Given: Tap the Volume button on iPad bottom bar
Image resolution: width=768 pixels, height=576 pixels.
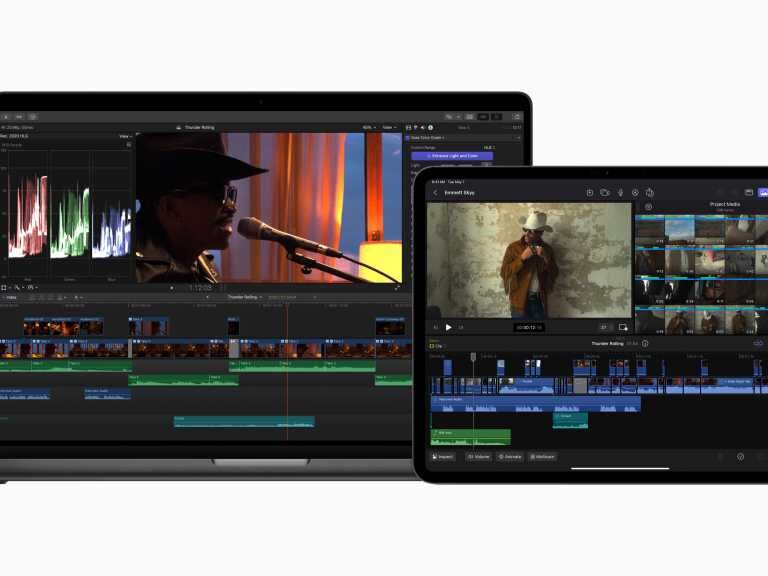Looking at the screenshot, I should coord(479,456).
